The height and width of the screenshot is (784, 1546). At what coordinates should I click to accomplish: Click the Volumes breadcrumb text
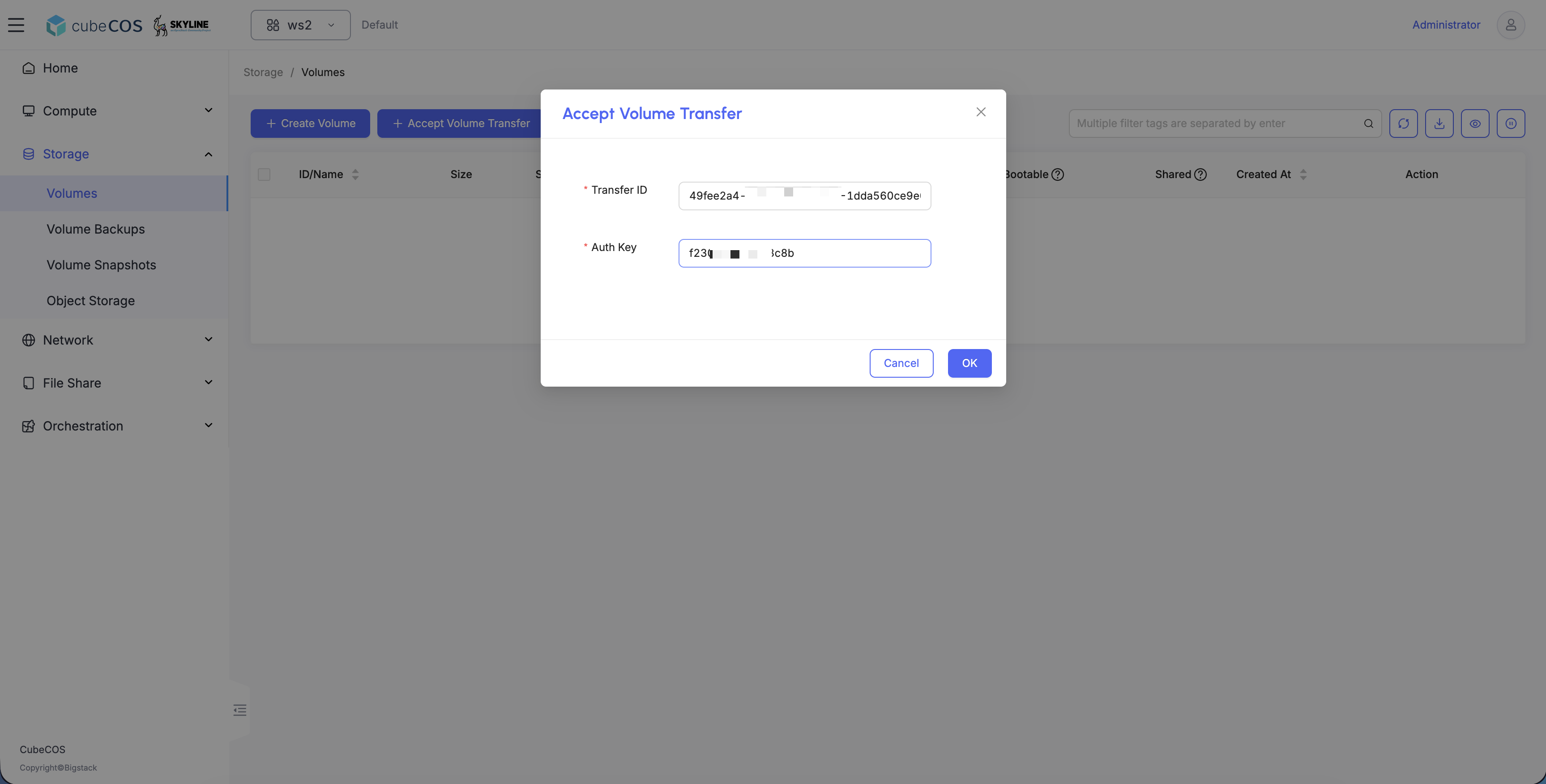tap(323, 72)
